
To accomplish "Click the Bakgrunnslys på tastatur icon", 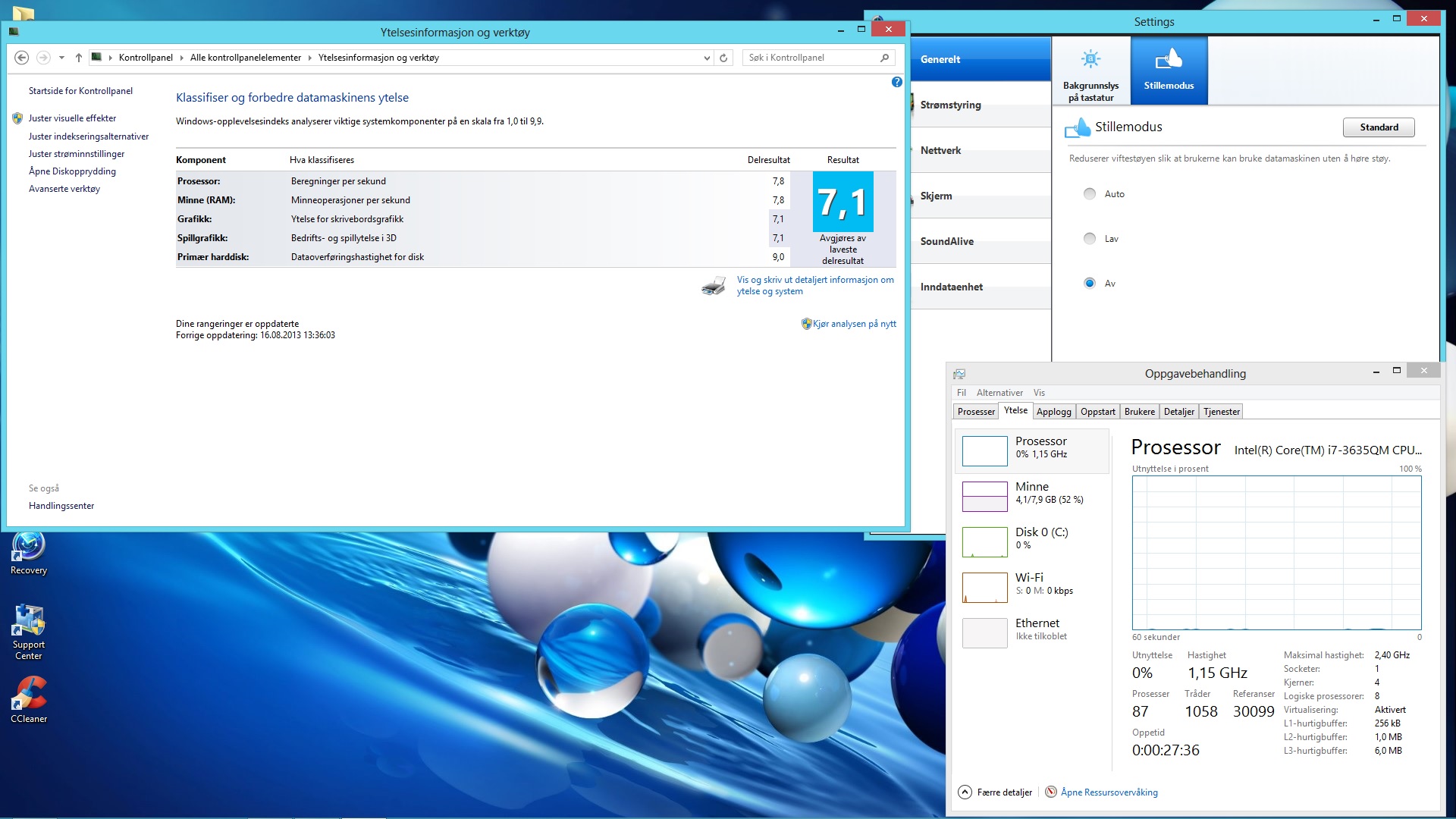I will (1090, 60).
